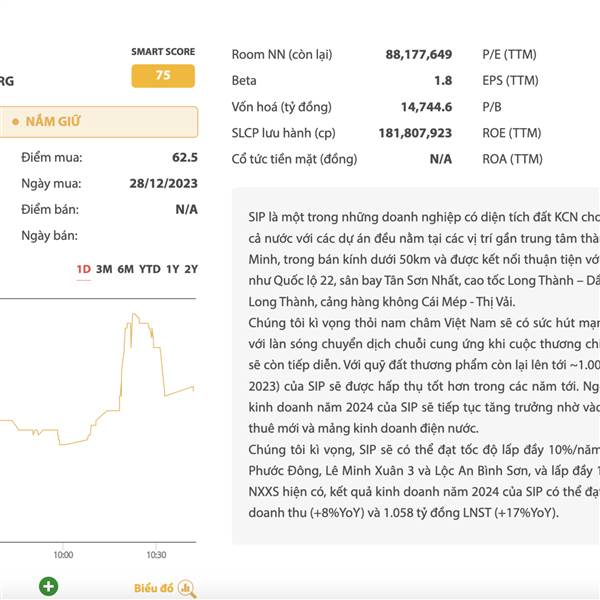Screen dimensions: 600x600
Task: Click the Điểm mua value 62.5
Action: tap(185, 157)
